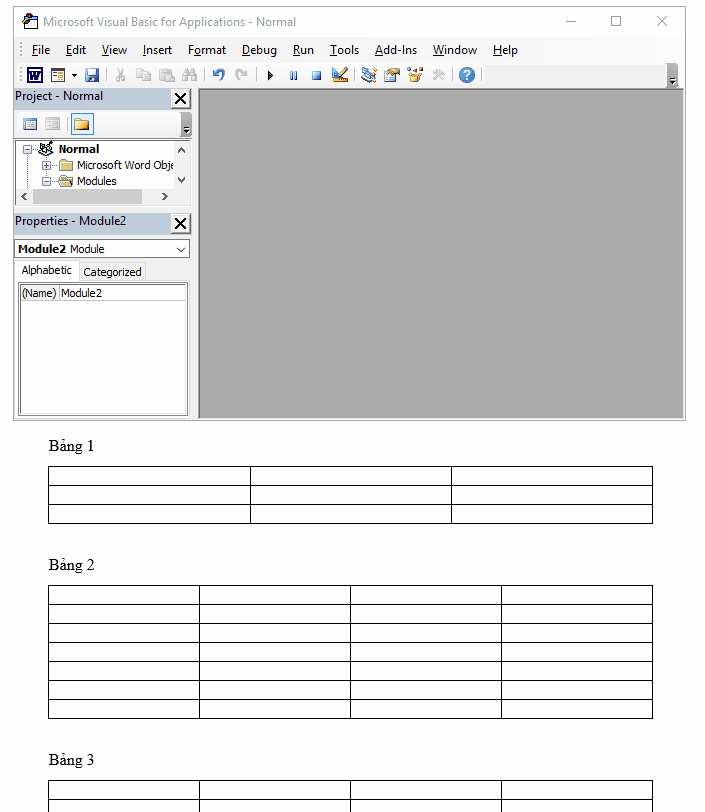Close the Project - Normal panel

pyautogui.click(x=180, y=98)
